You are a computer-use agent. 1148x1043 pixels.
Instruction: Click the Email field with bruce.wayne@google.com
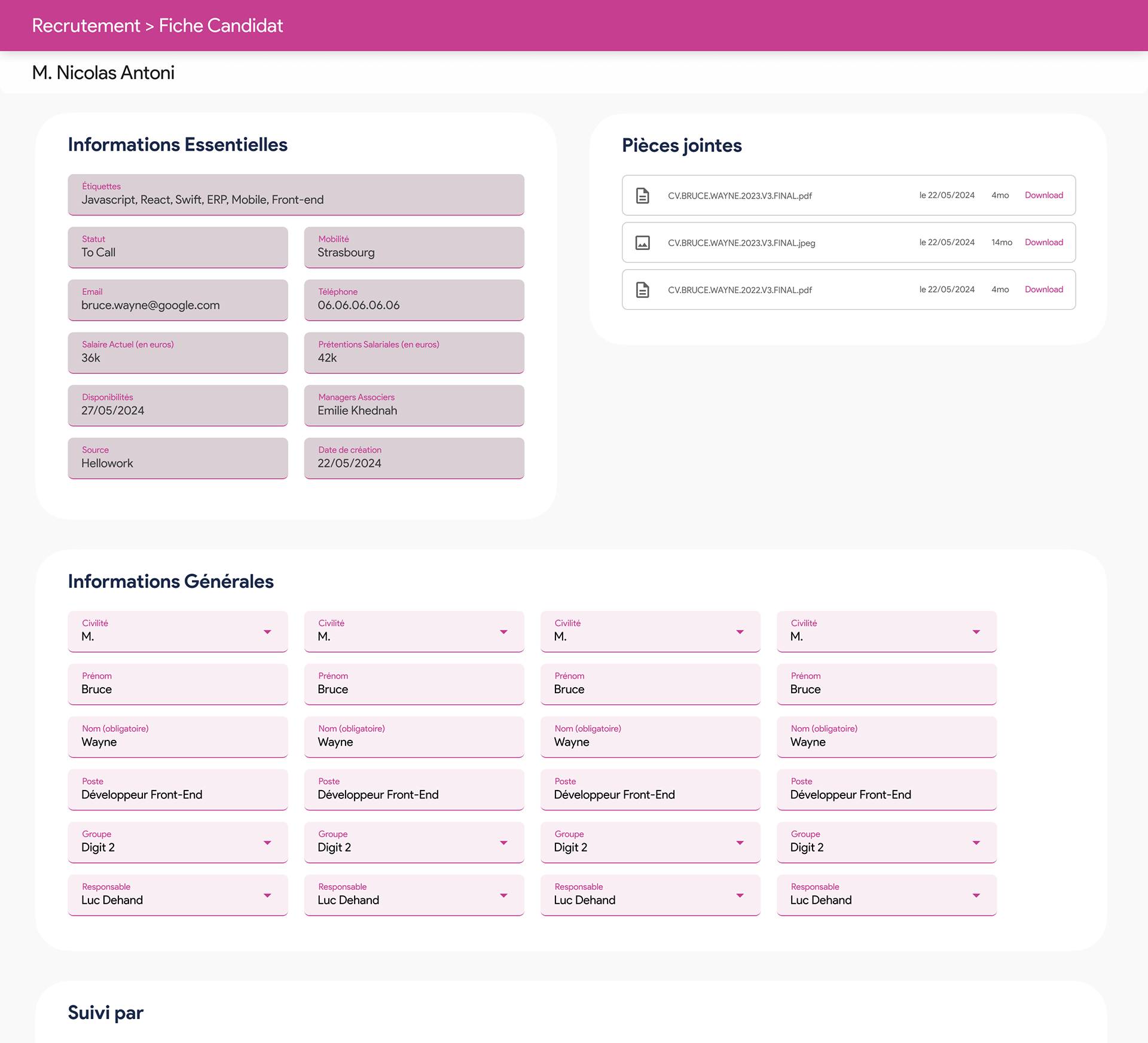click(178, 300)
